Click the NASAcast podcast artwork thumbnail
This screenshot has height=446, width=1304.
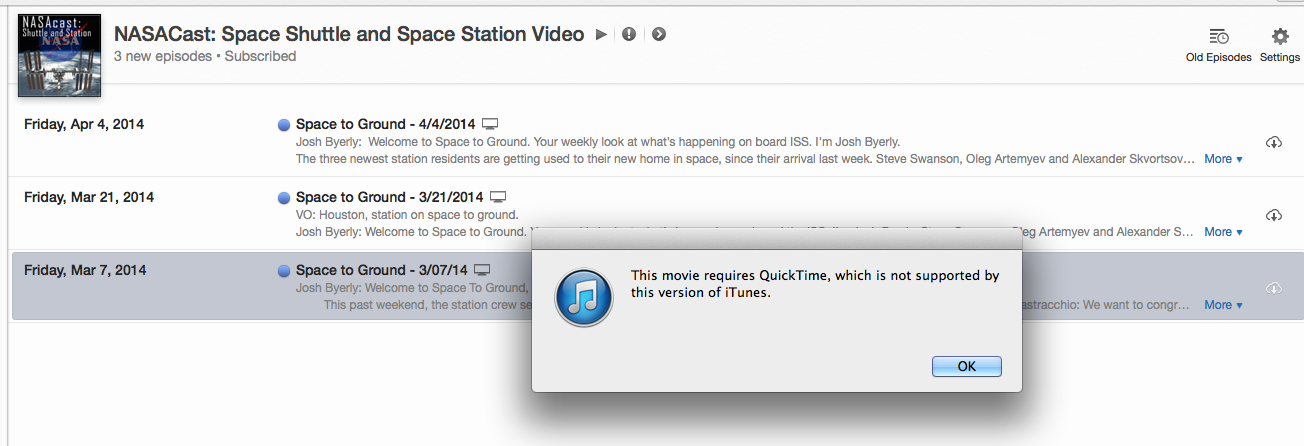pyautogui.click(x=60, y=55)
